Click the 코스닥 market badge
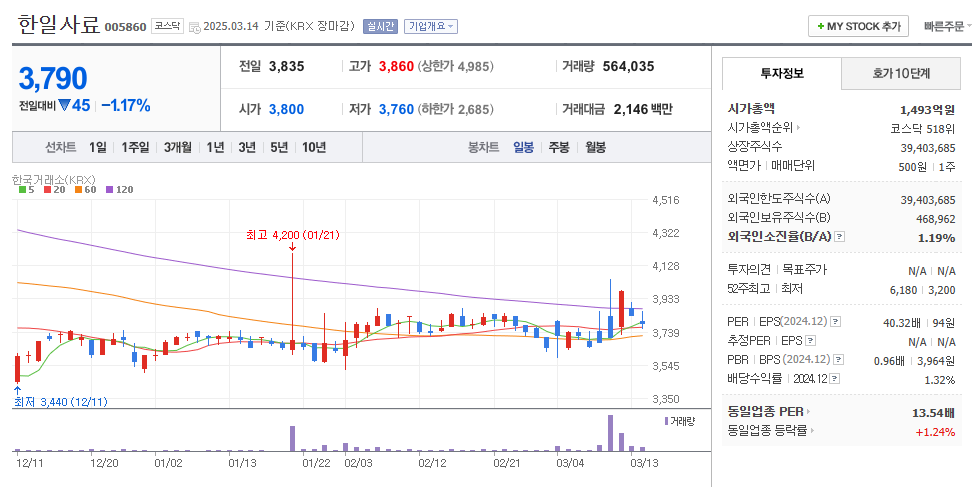The image size is (979, 487). [167, 26]
